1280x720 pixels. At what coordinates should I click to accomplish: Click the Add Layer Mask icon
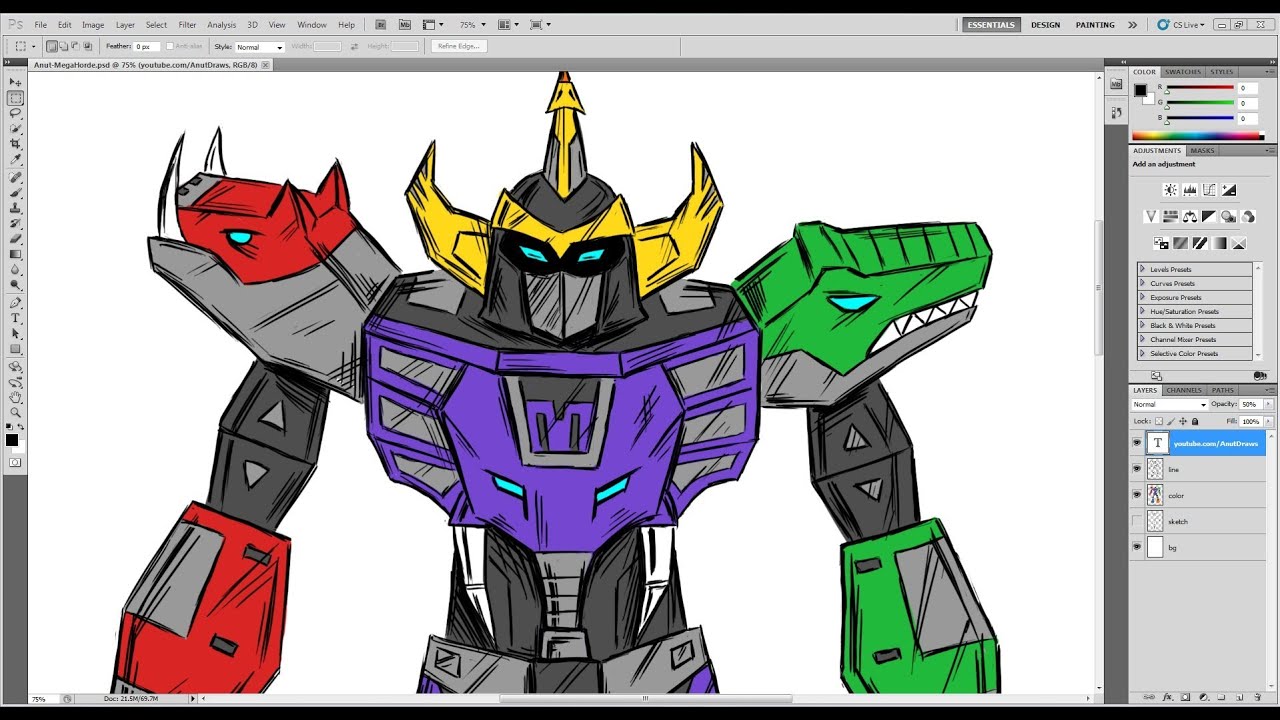[x=1186, y=697]
